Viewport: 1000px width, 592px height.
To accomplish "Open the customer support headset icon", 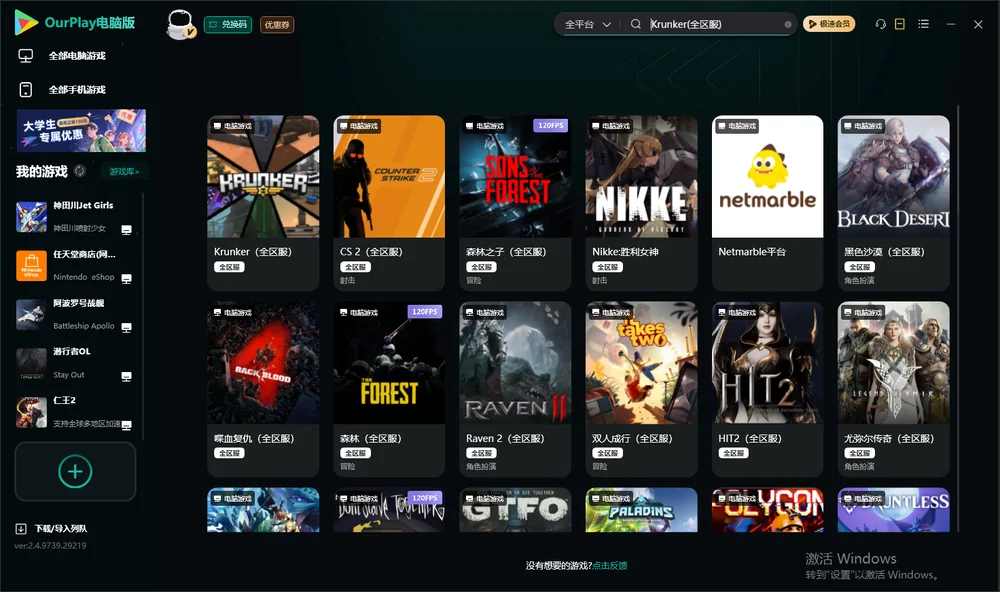I will tap(880, 24).
